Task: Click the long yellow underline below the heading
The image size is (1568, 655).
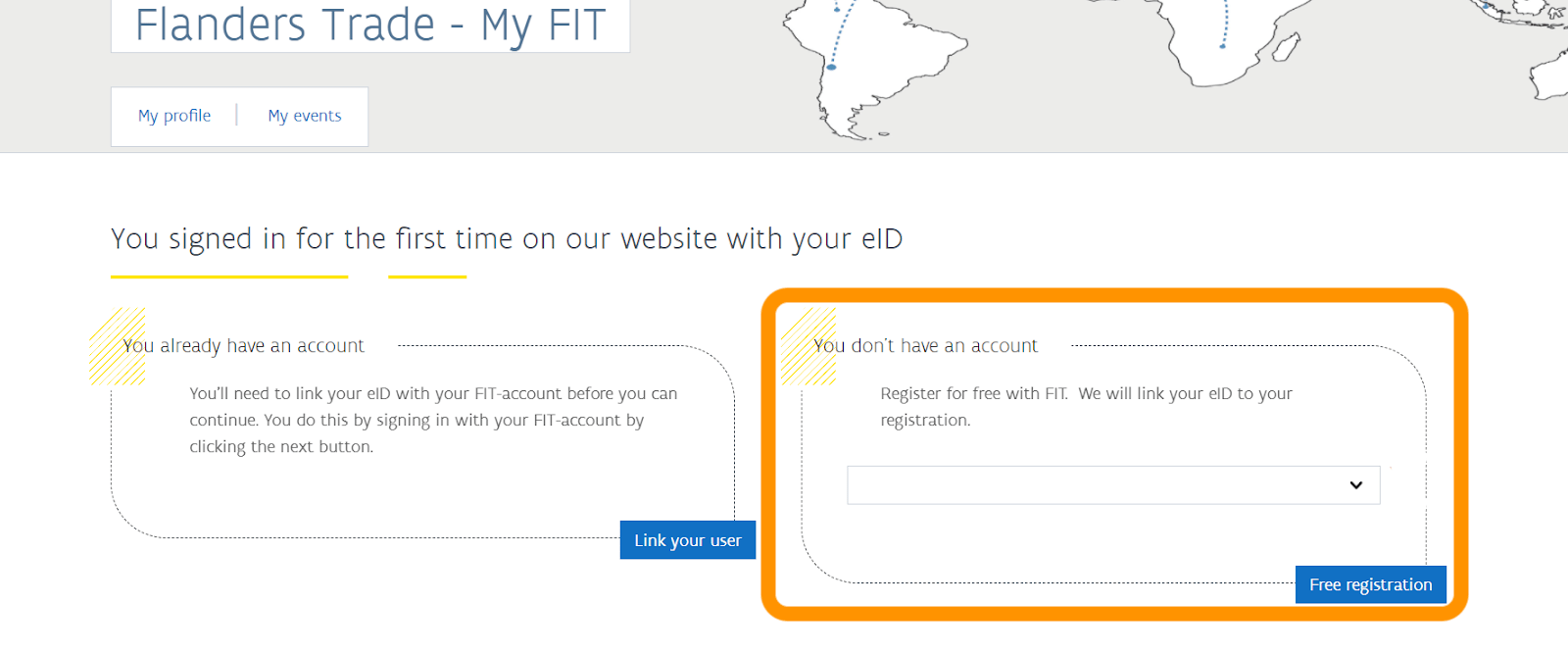Action: coord(229,277)
